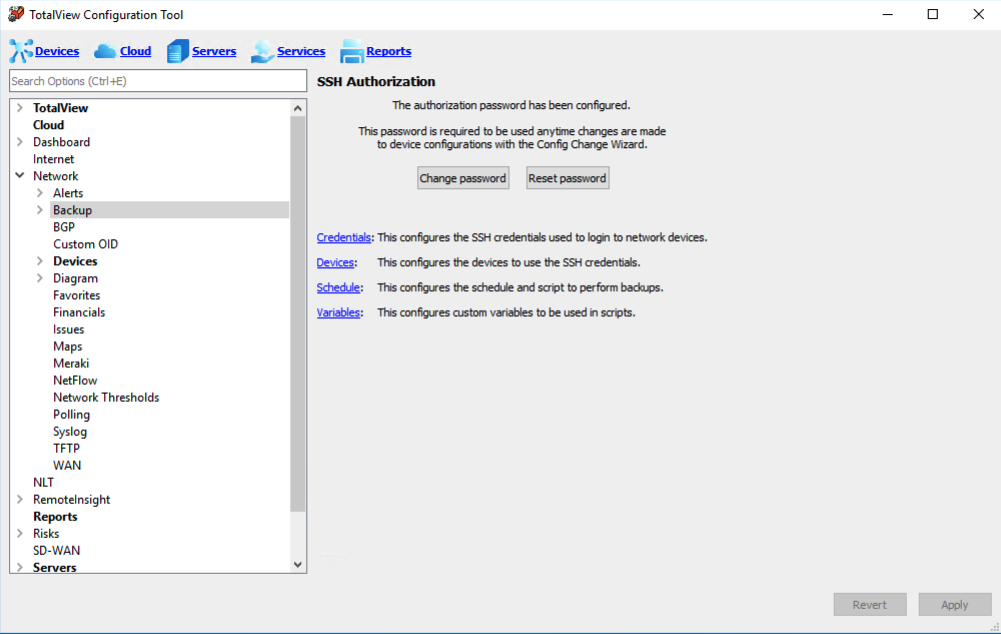
Task: Select the Custom OID tree item
Action: [86, 244]
